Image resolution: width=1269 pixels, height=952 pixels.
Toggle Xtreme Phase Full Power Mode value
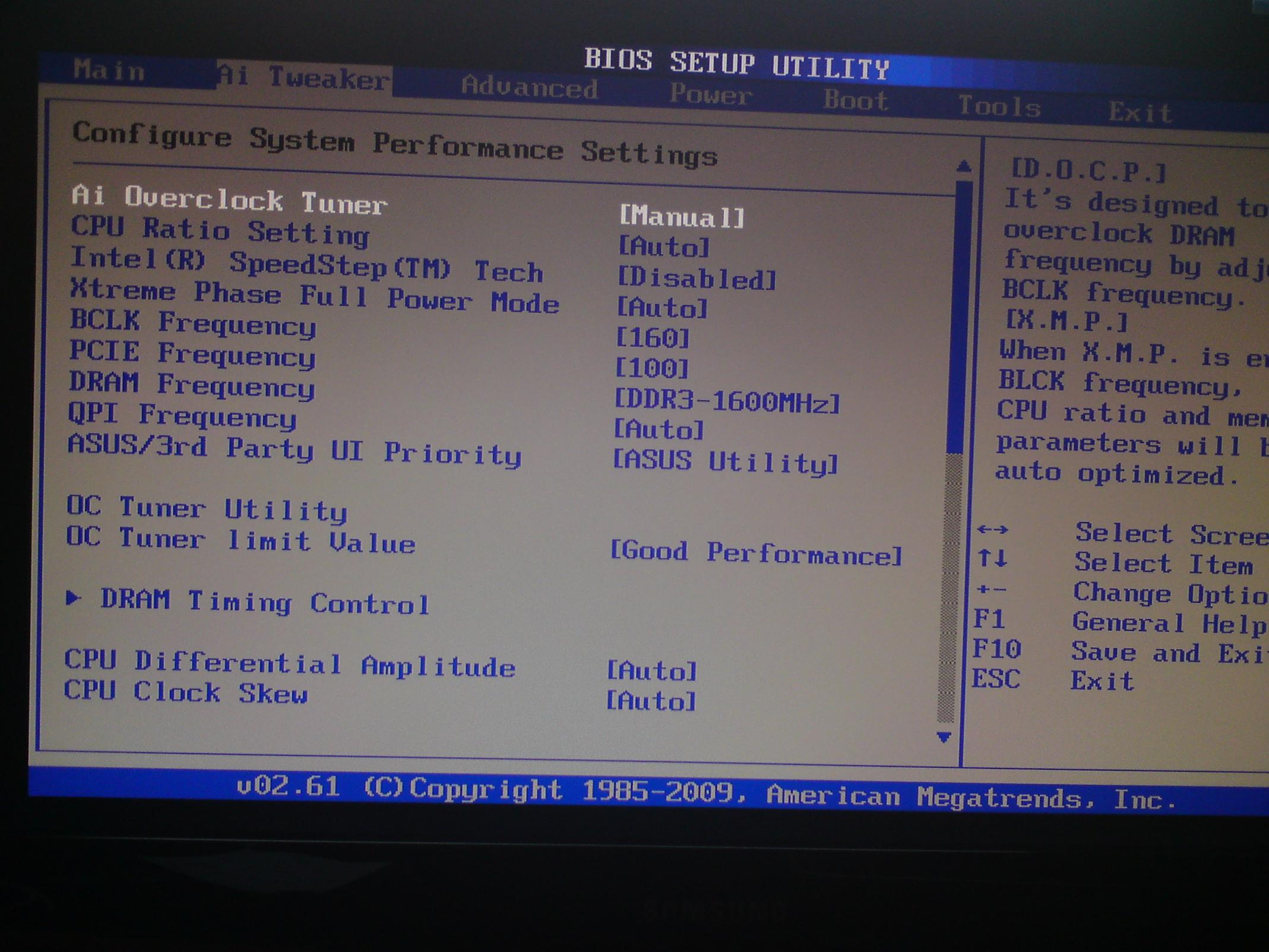[x=663, y=308]
